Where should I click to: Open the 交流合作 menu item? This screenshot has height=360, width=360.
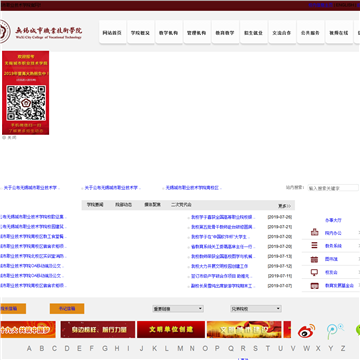click(282, 33)
